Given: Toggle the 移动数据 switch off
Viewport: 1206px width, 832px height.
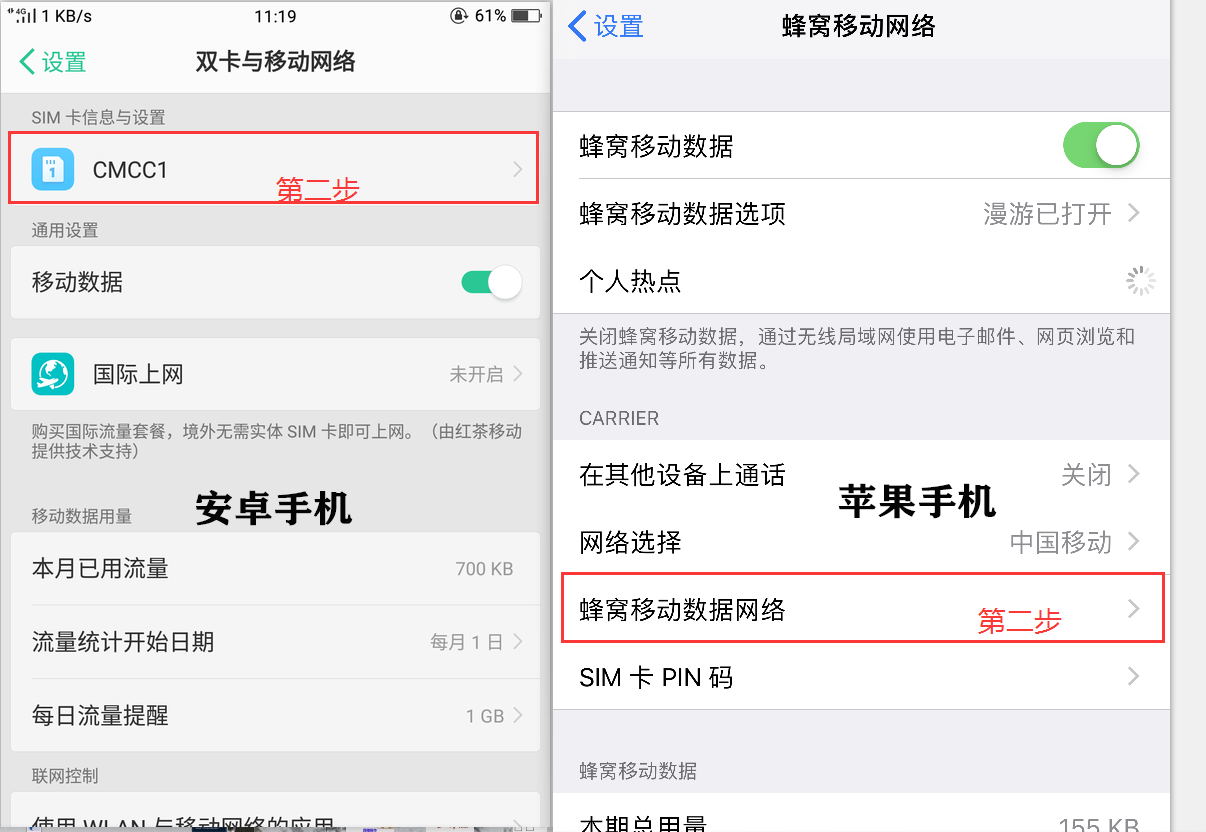Looking at the screenshot, I should click(x=491, y=282).
